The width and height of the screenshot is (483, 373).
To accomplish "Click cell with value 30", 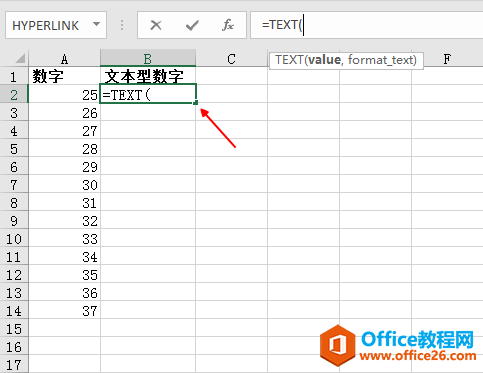I will click(x=64, y=184).
